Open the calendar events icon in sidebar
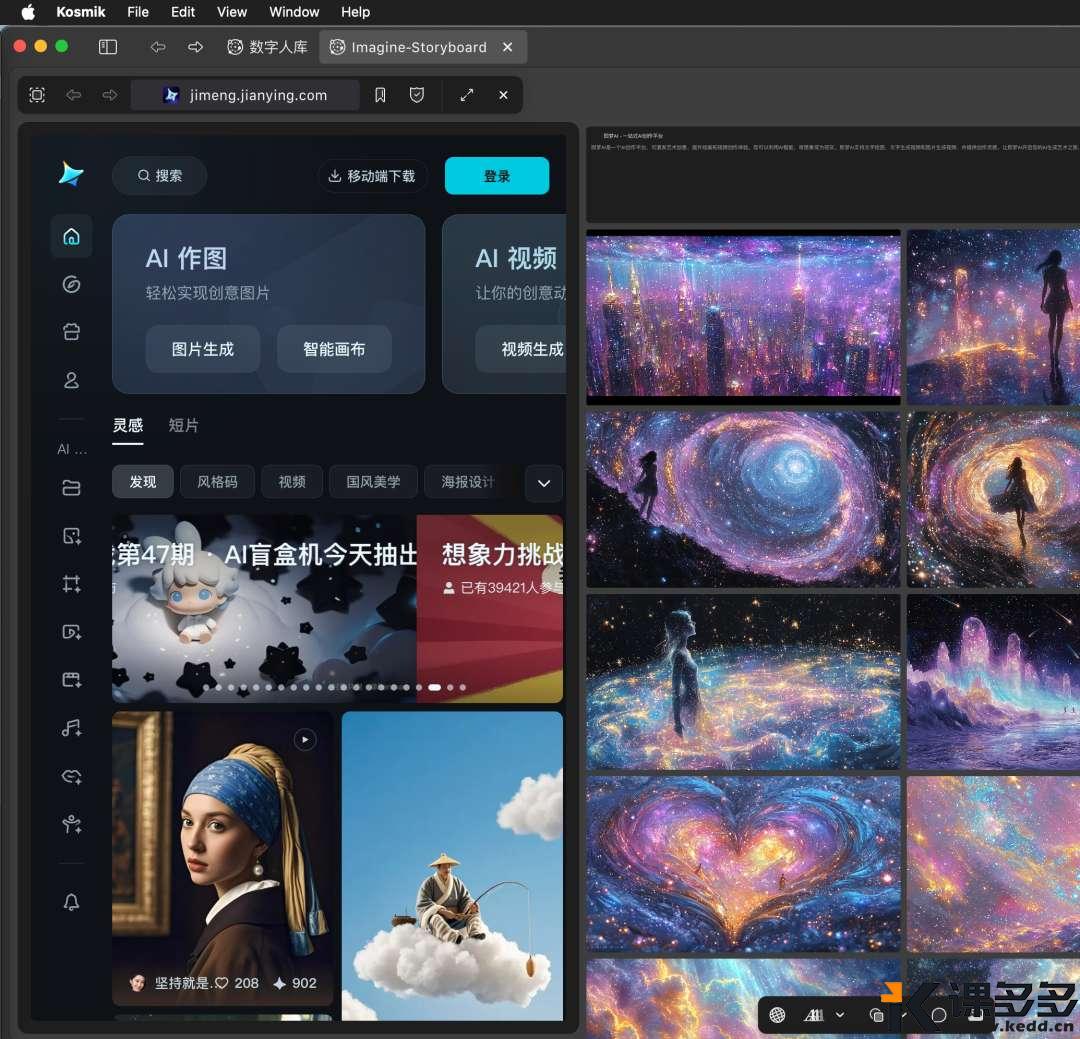 (x=72, y=332)
